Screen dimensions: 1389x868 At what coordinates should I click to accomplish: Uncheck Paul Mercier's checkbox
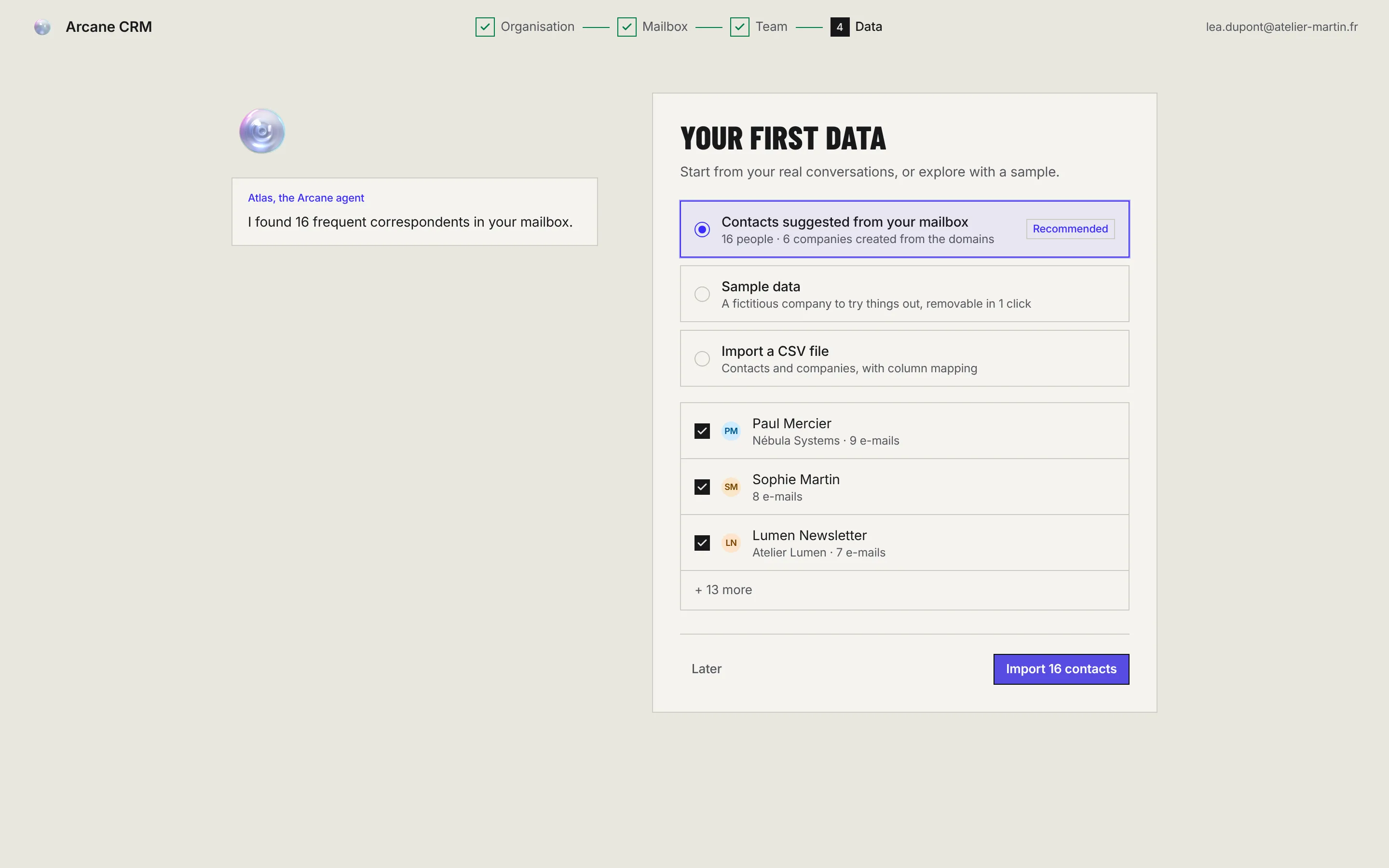coord(702,431)
